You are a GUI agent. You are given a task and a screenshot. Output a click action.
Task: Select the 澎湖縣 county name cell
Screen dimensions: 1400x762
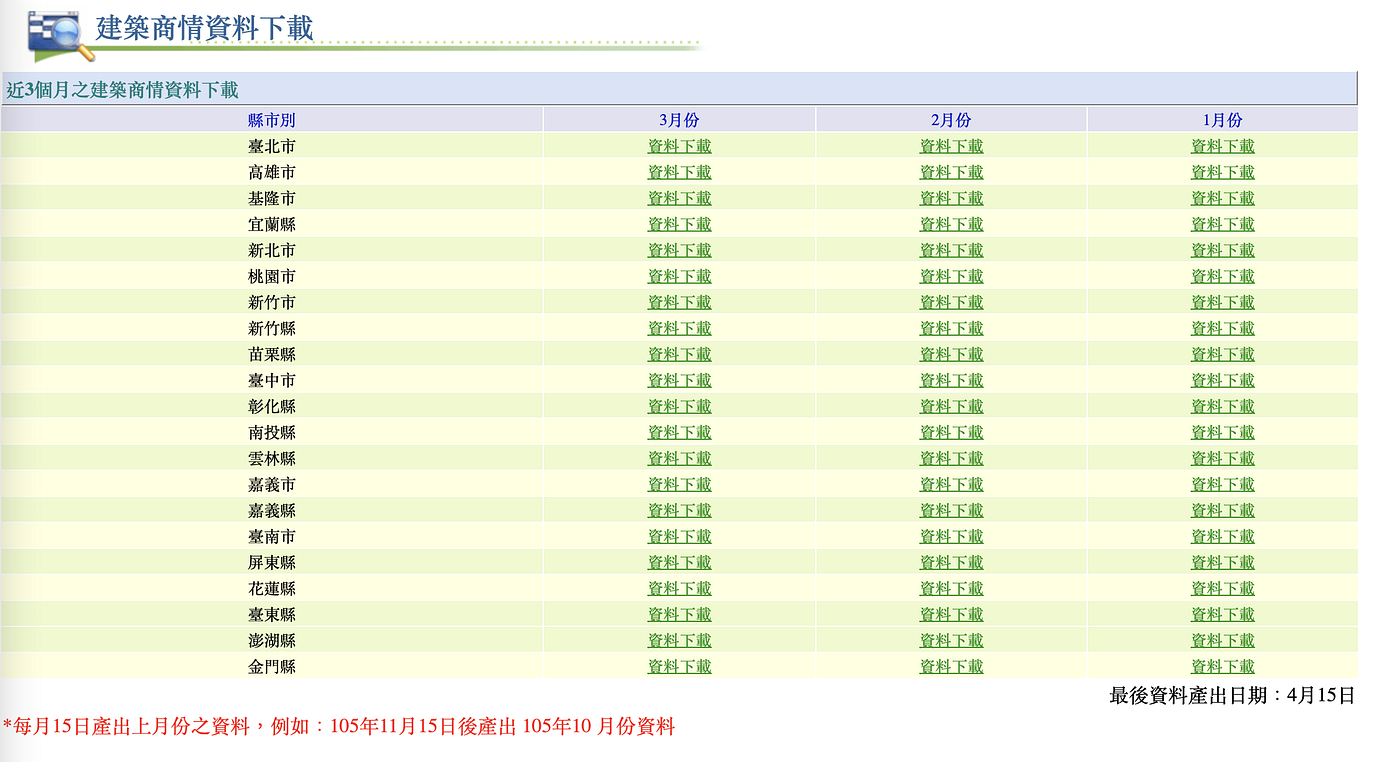[272, 640]
